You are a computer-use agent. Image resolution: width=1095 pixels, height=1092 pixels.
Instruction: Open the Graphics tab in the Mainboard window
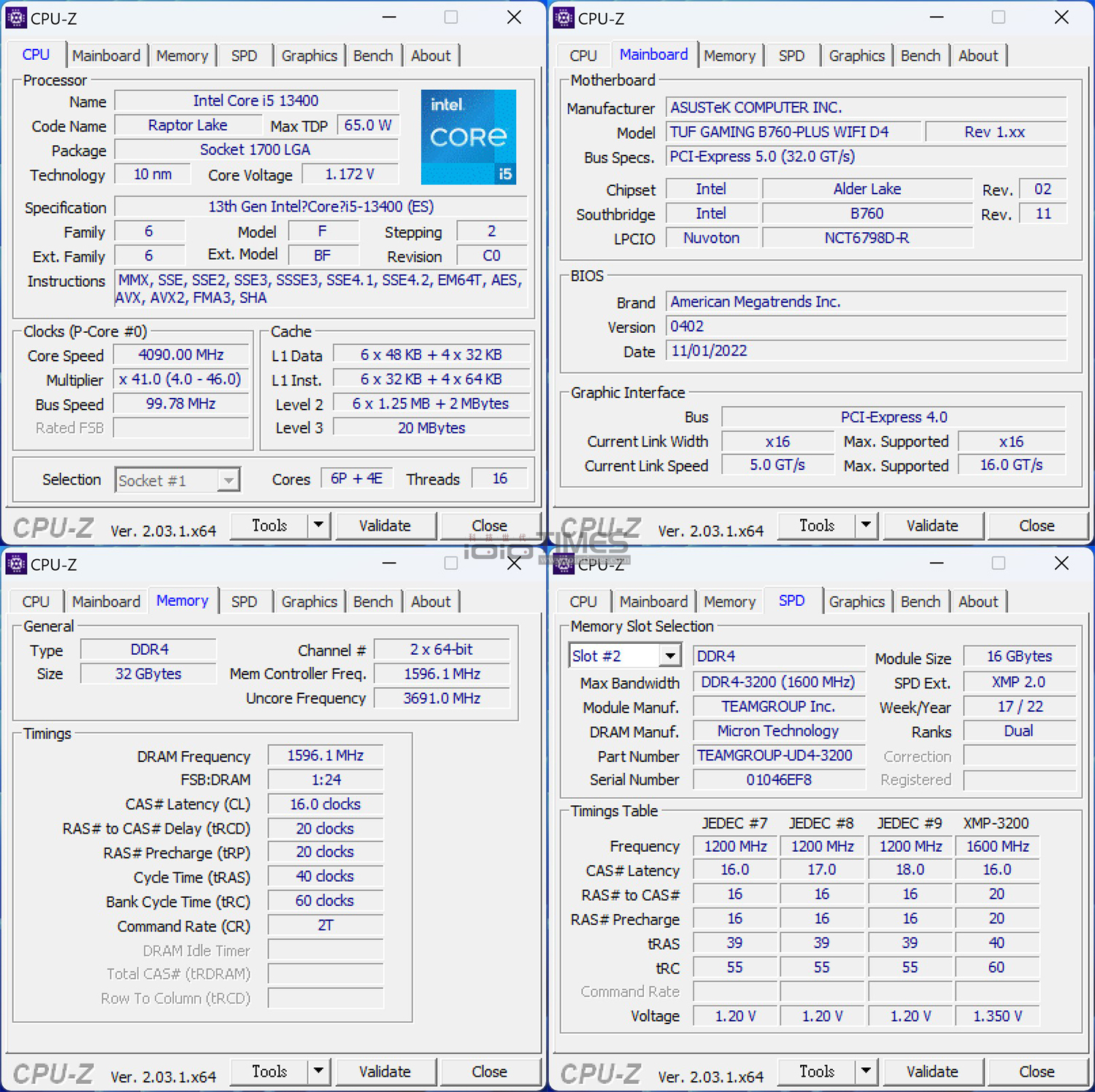click(x=856, y=55)
